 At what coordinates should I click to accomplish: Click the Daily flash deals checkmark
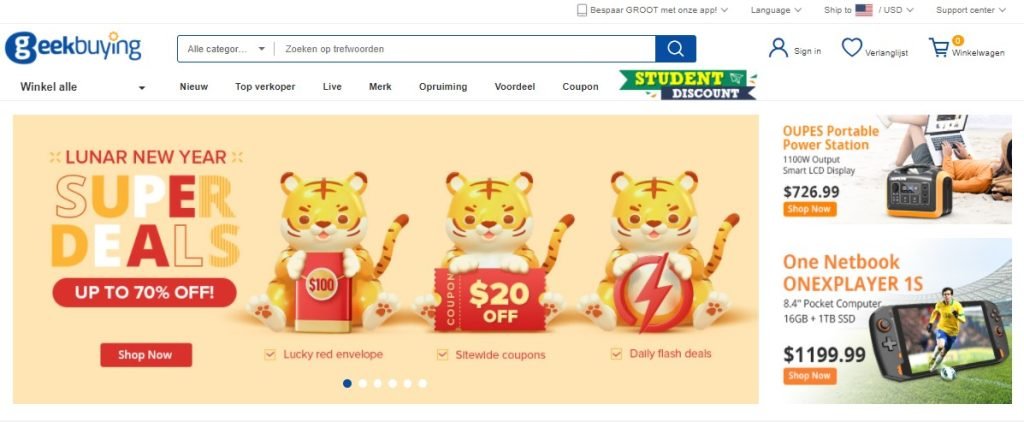point(616,354)
